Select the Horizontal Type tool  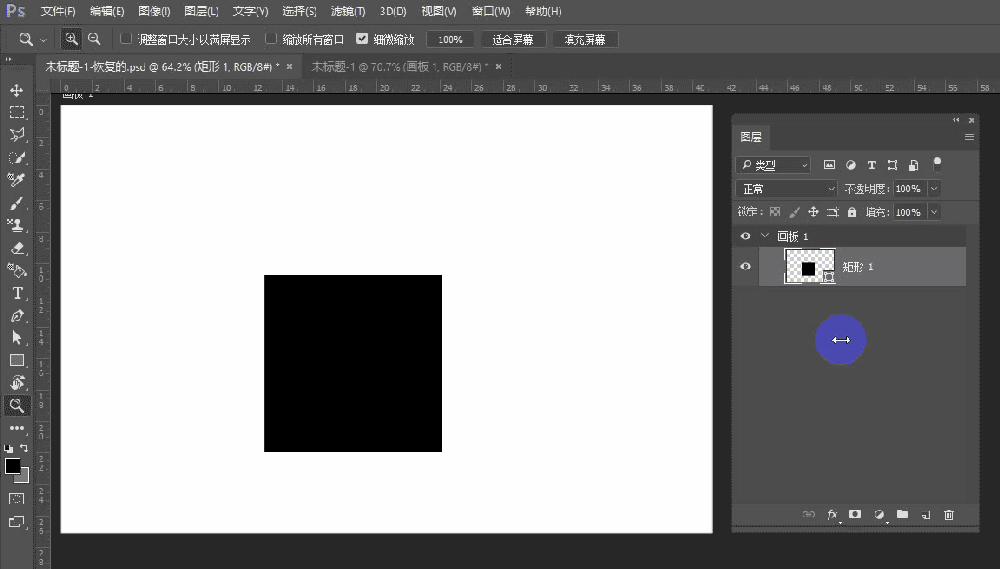pos(17,293)
